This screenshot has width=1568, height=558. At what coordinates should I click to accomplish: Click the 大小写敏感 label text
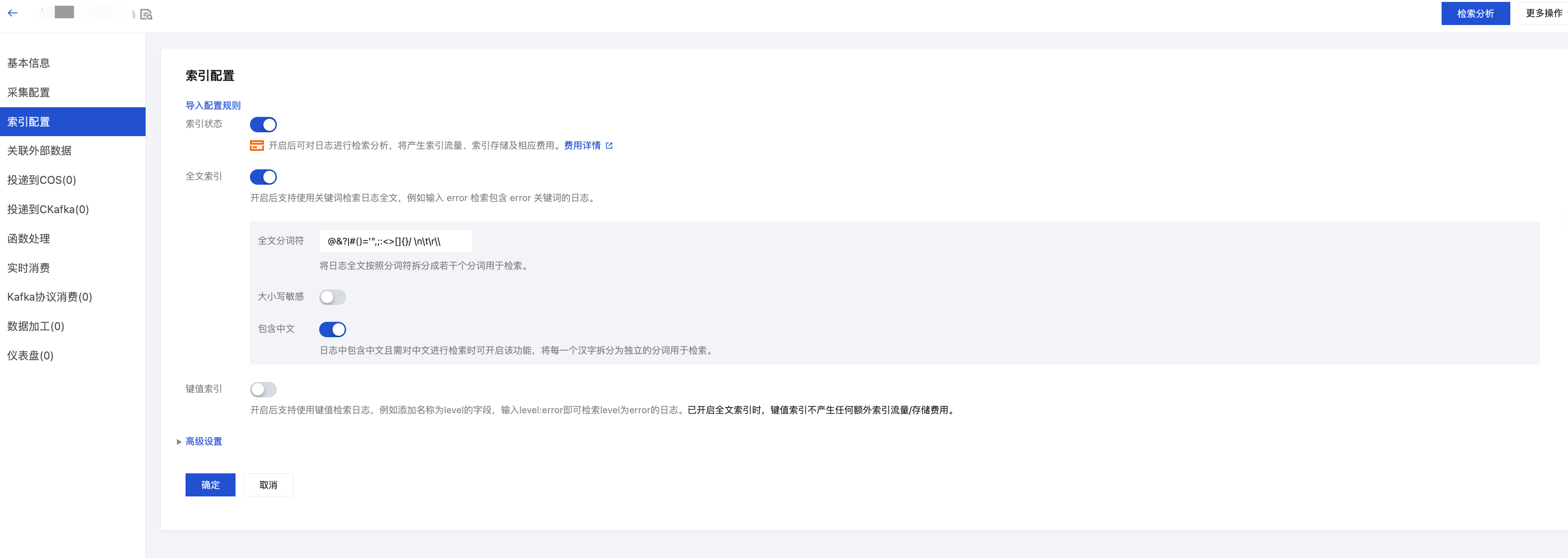point(281,297)
